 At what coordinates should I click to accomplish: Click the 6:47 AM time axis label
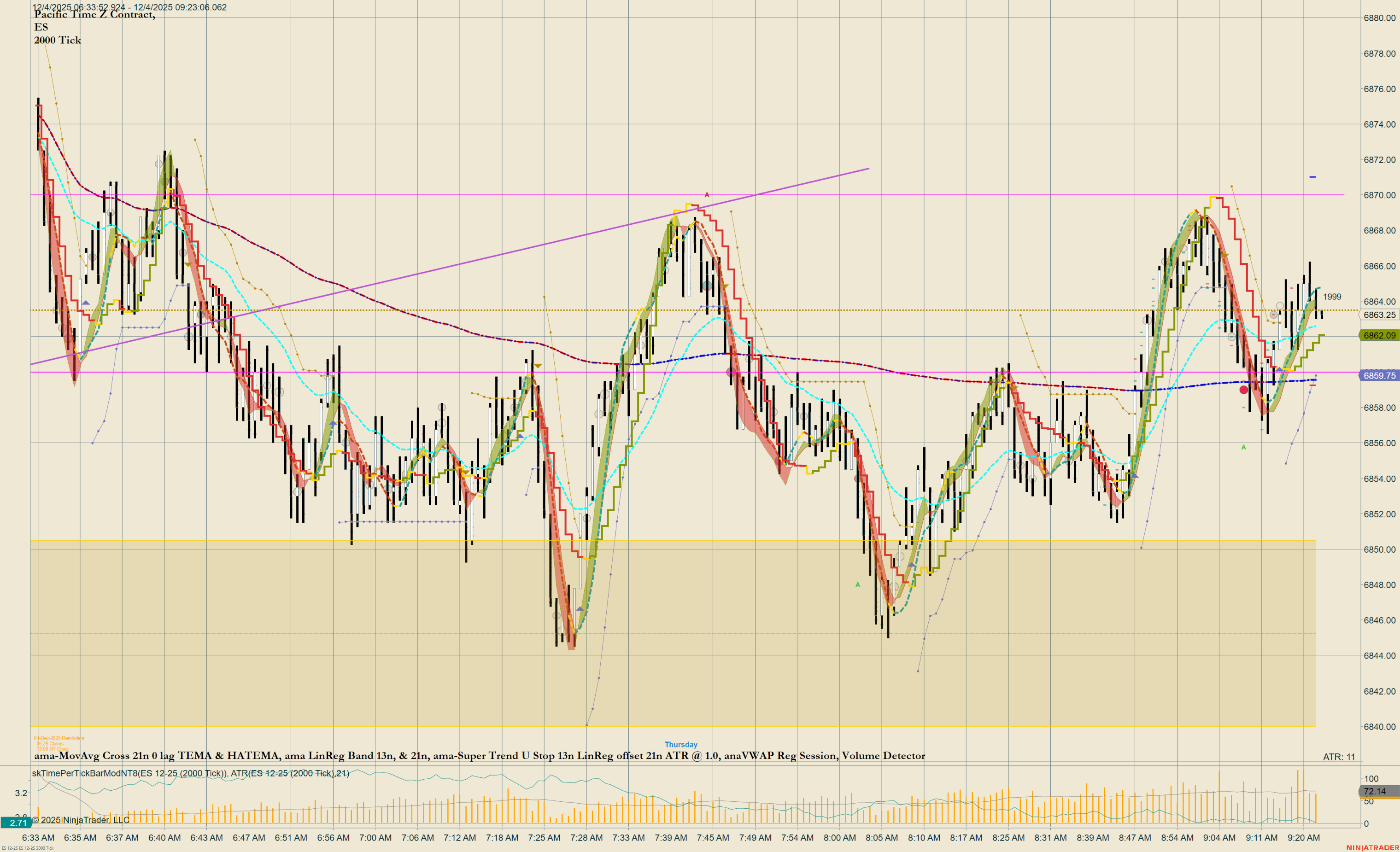249,838
